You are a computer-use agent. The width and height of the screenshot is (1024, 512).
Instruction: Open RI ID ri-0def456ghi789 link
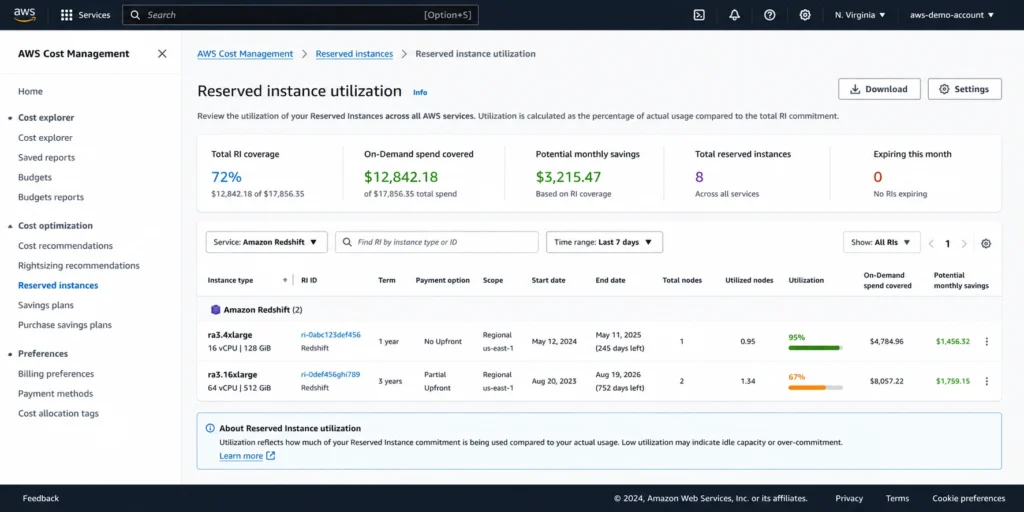click(330, 374)
